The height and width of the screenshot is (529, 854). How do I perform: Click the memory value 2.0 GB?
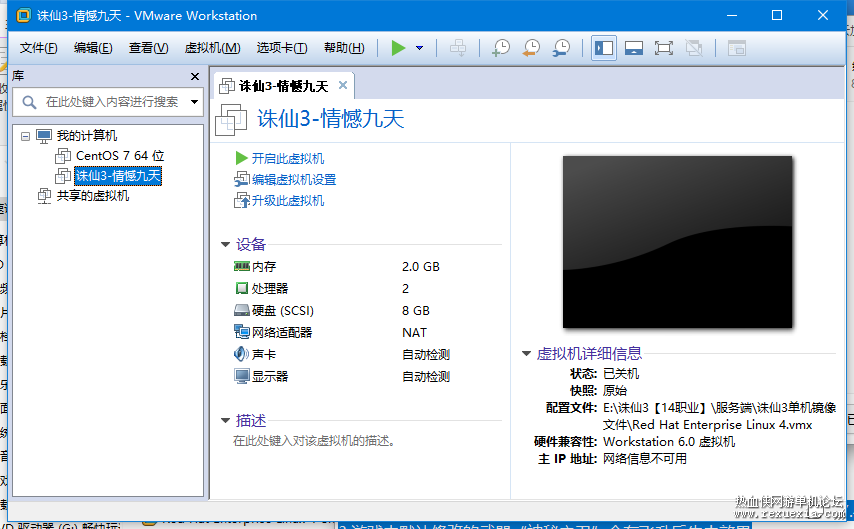420,266
